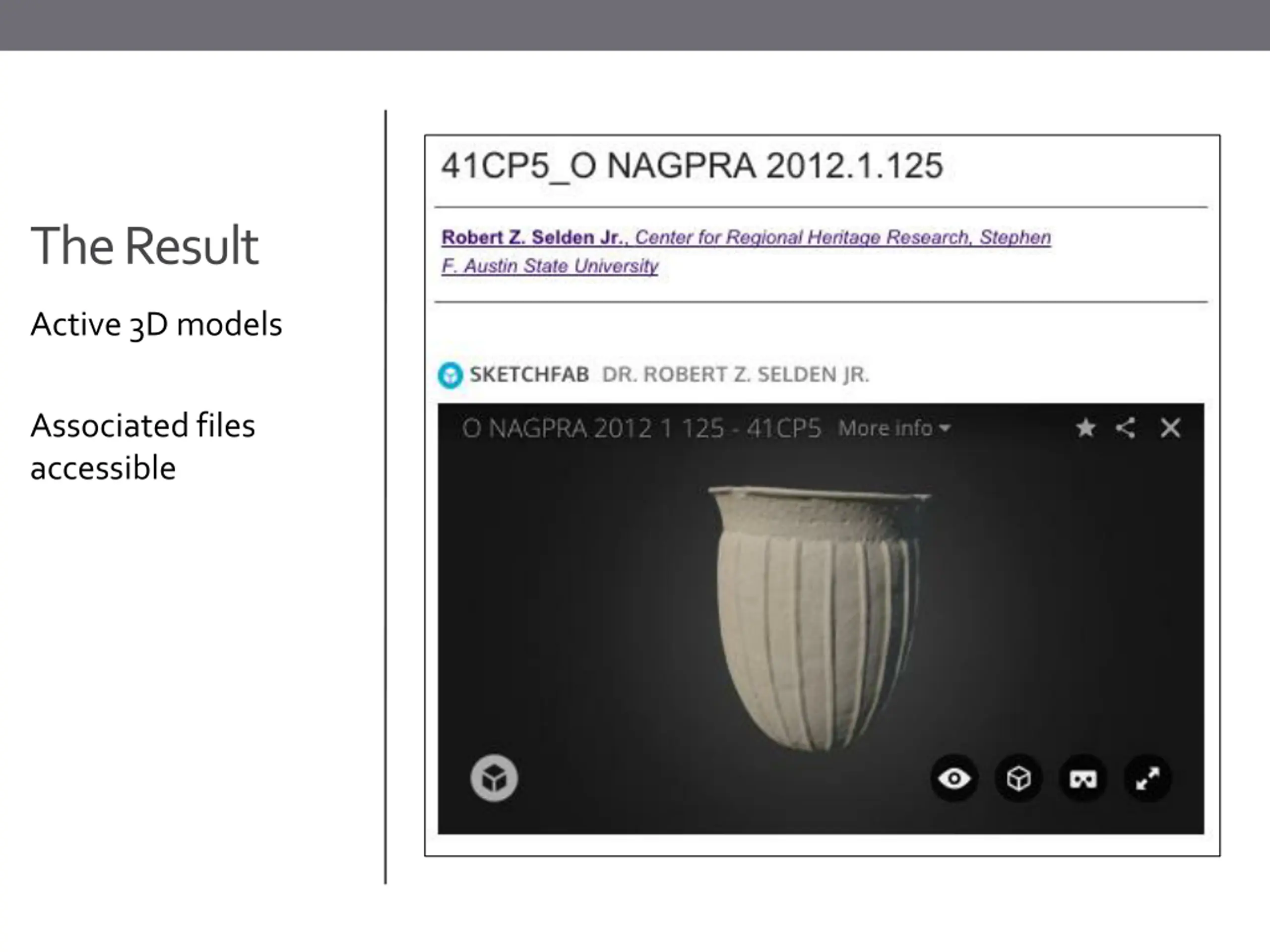Open Robert Z. Selden Jr. author link
This screenshot has height=952, width=1270.
(x=532, y=237)
